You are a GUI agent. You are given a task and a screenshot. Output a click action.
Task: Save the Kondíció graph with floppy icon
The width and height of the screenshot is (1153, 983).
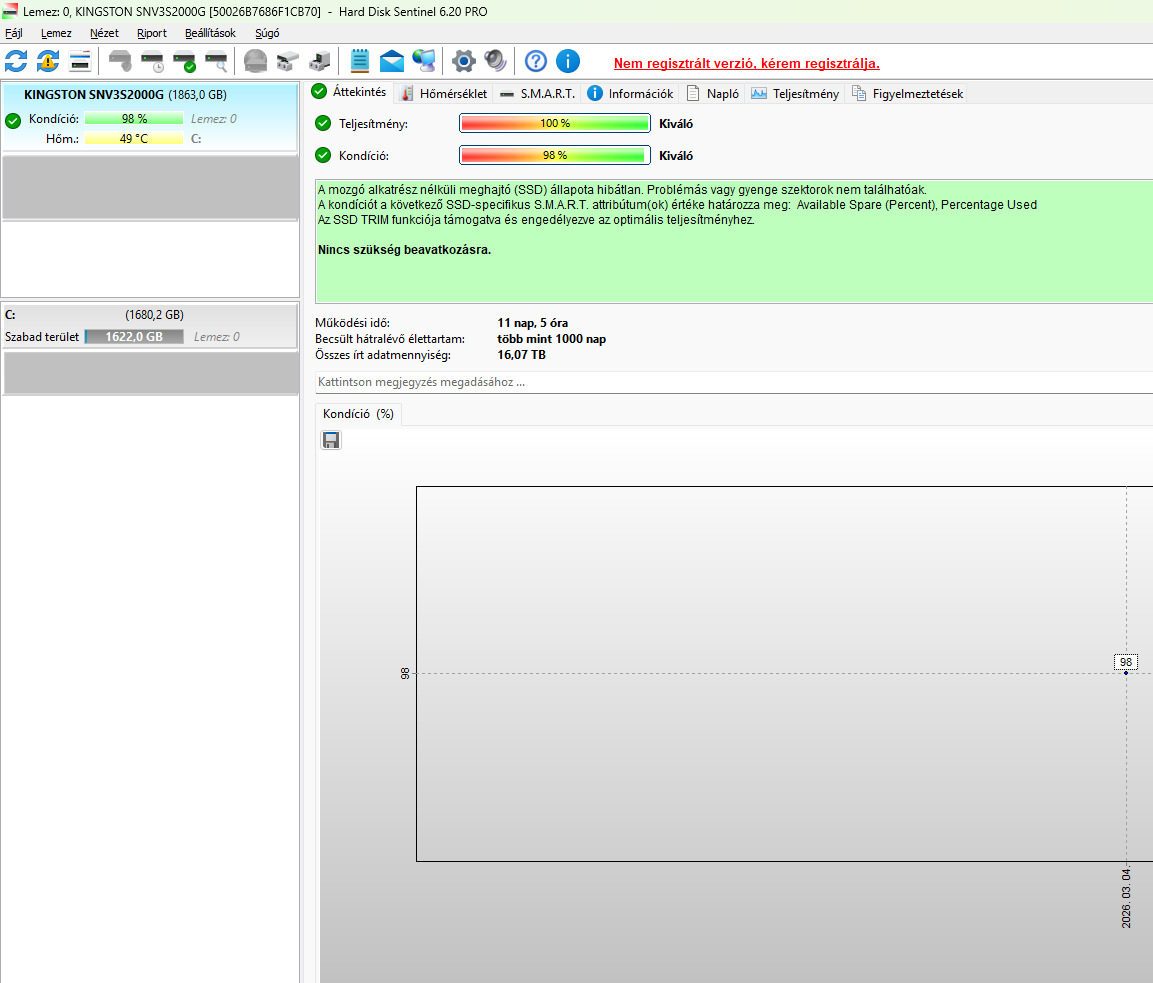pos(331,440)
